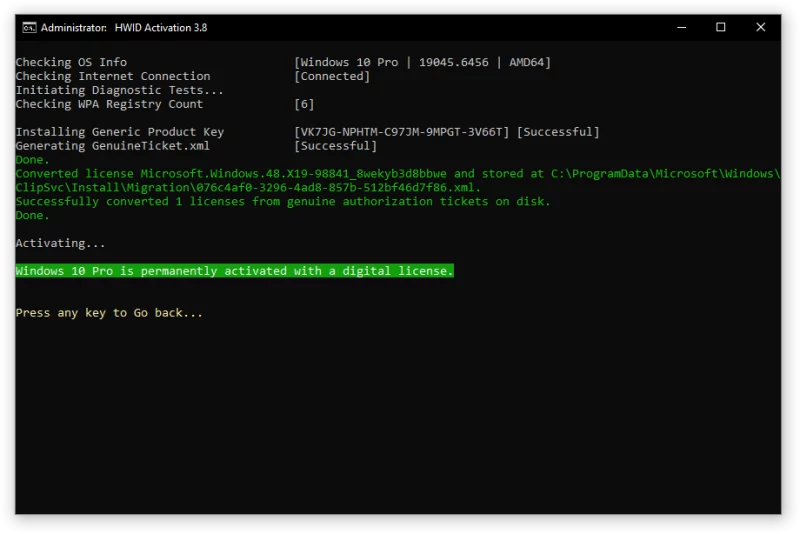Click the 'Installing Generic Product Key' line
Screen dimensions: 800x534
(119, 132)
